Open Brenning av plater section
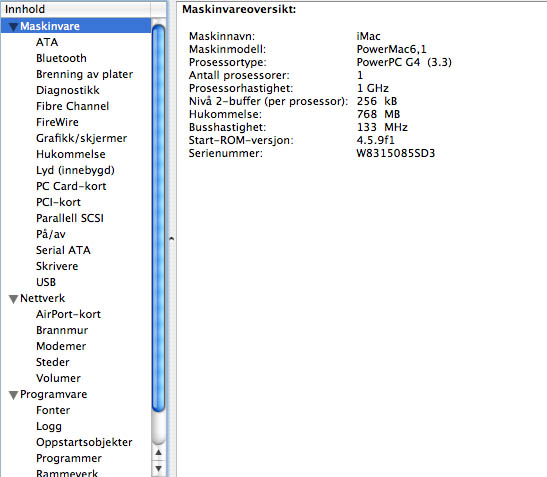Viewport: 547px width, 477px height. pyautogui.click(x=84, y=74)
